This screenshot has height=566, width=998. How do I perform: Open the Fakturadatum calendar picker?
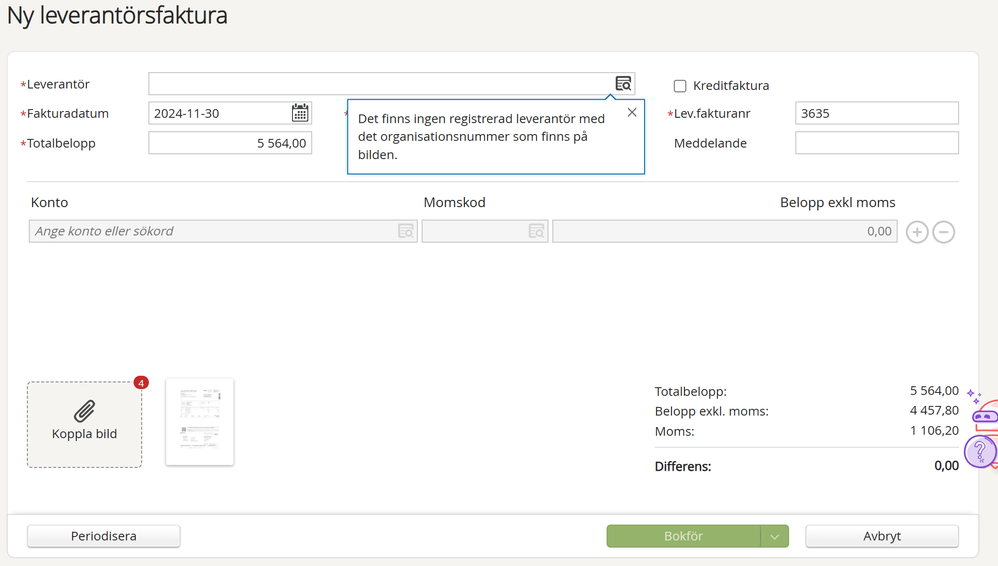[x=300, y=113]
